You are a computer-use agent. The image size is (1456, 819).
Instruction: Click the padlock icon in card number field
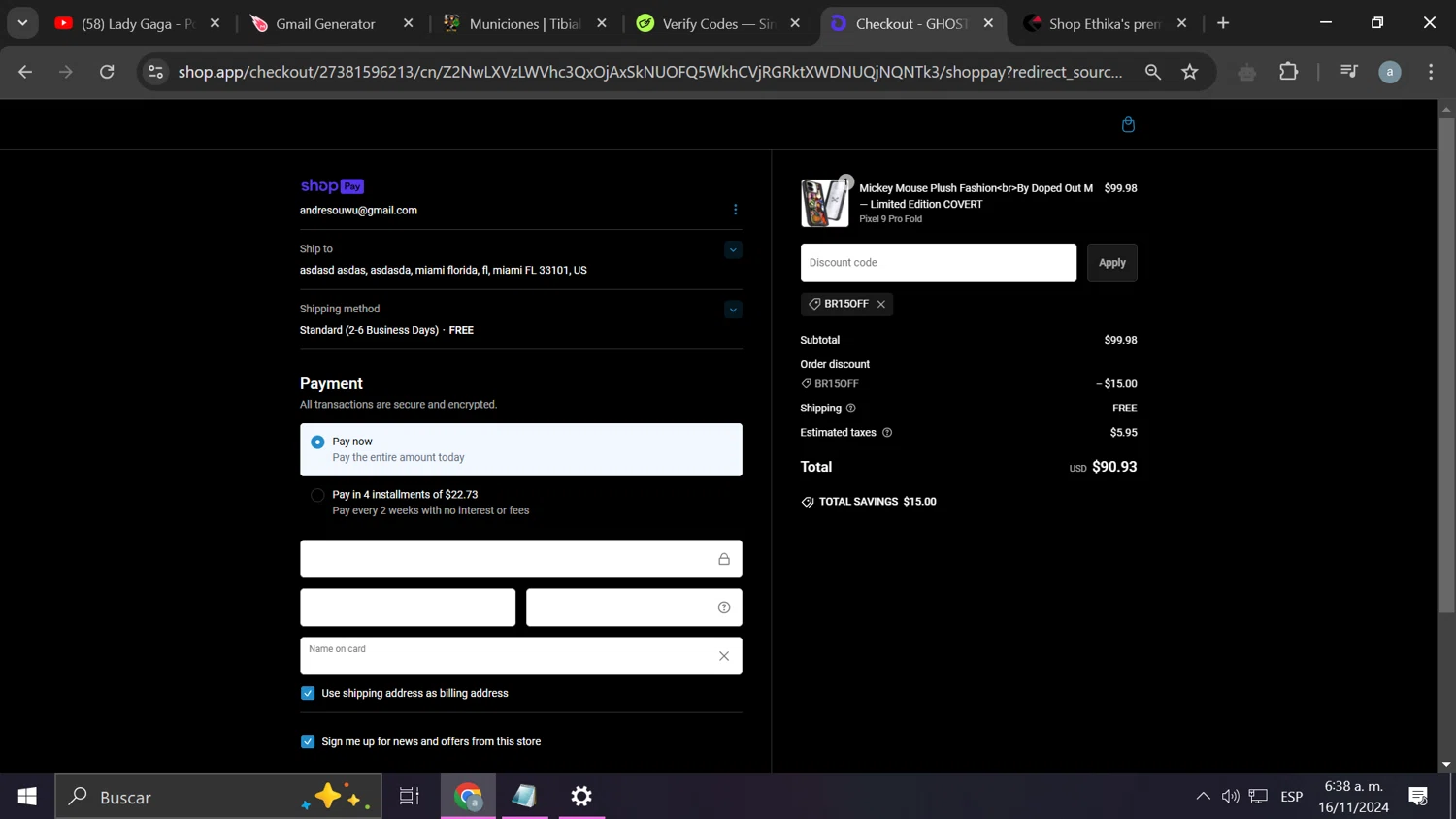pyautogui.click(x=724, y=559)
